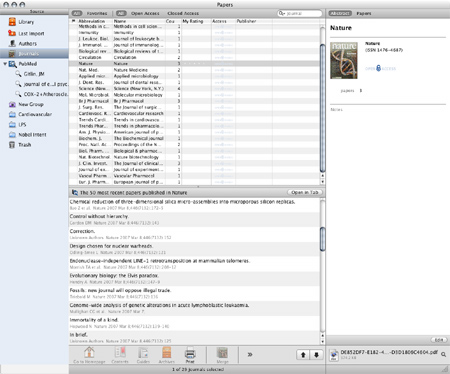The height and width of the screenshot is (374, 450).
Task: Click the Open Access lock icon
Action: [378, 68]
